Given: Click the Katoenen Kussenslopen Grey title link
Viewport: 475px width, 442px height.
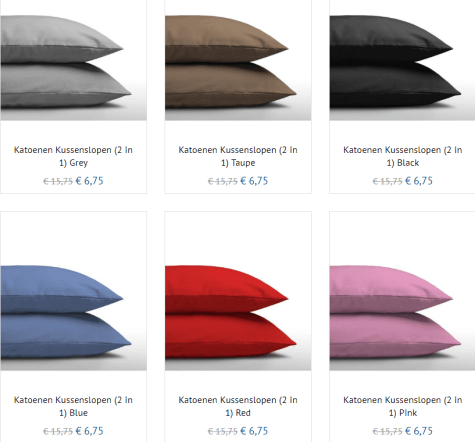Looking at the screenshot, I should click(73, 156).
